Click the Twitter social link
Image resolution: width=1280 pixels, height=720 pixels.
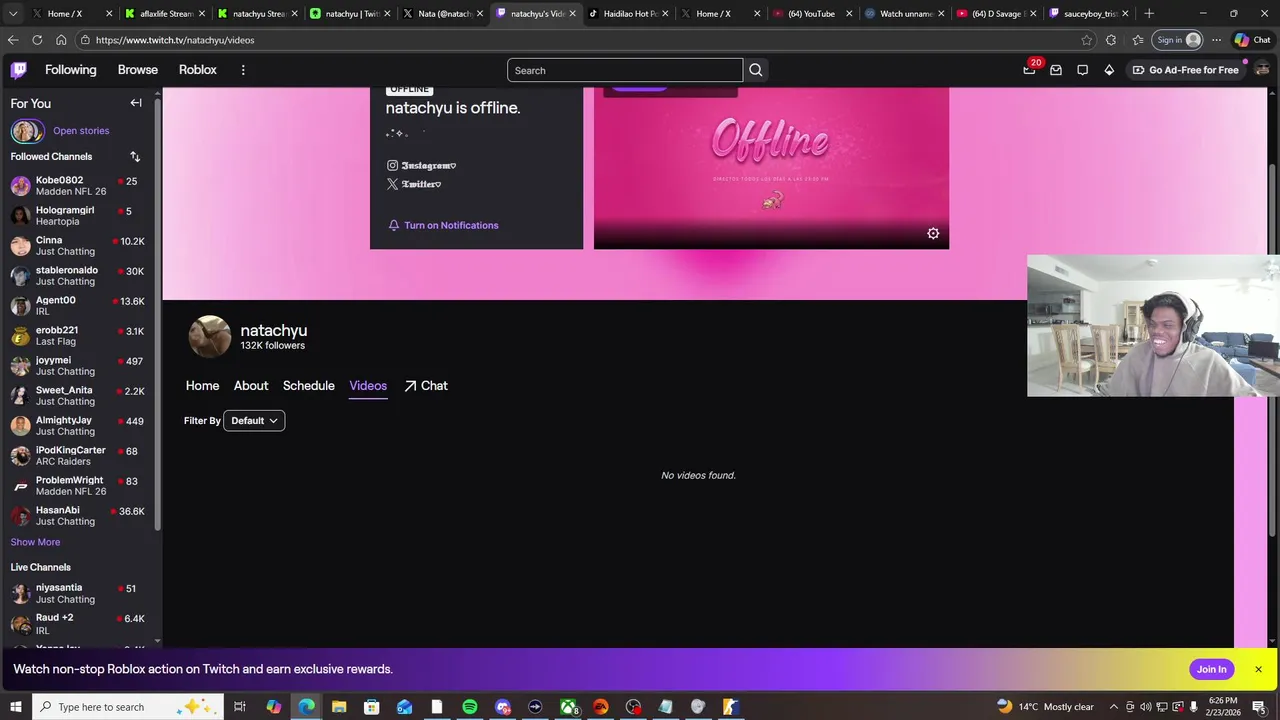tap(414, 185)
